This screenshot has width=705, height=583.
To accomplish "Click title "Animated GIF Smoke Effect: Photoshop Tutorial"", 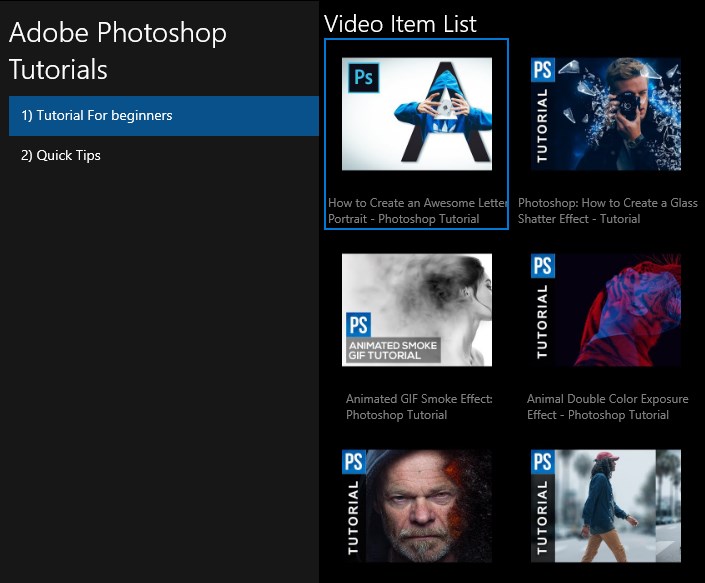I will pos(419,407).
